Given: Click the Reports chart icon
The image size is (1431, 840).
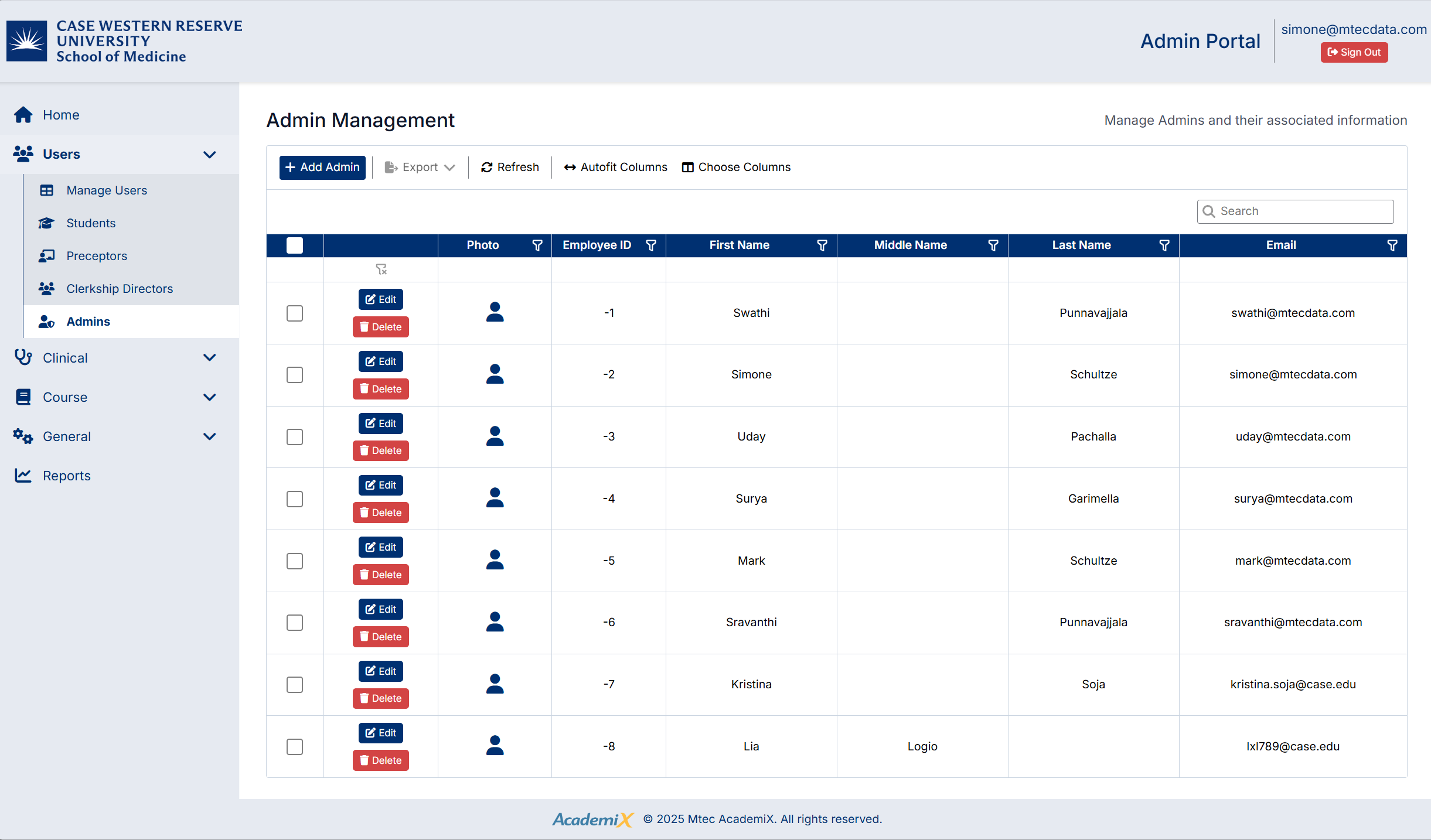Looking at the screenshot, I should 23,475.
